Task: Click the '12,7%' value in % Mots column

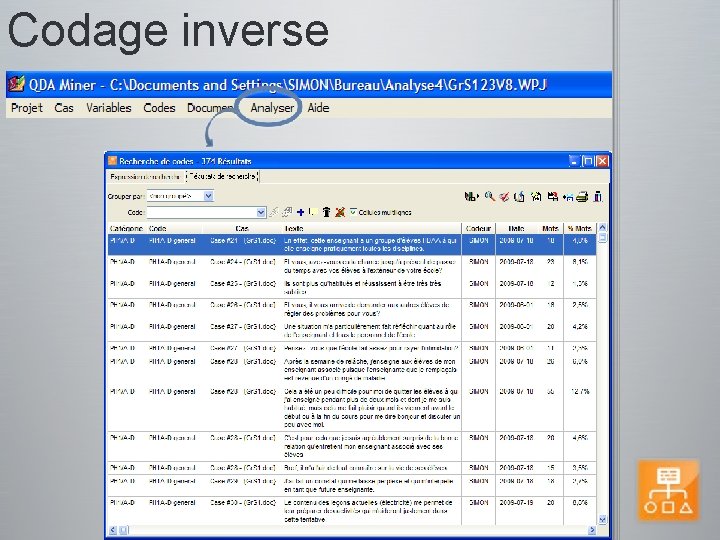Action: point(580,391)
